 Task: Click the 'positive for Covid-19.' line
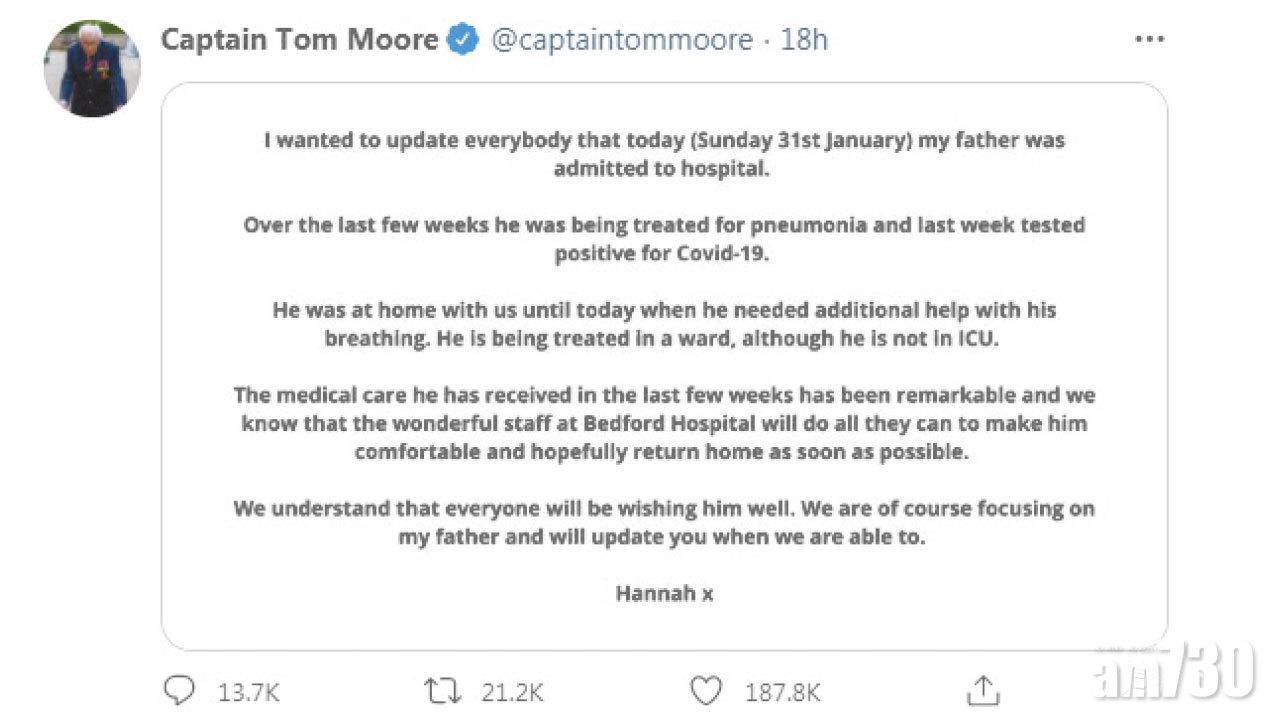pyautogui.click(x=663, y=254)
